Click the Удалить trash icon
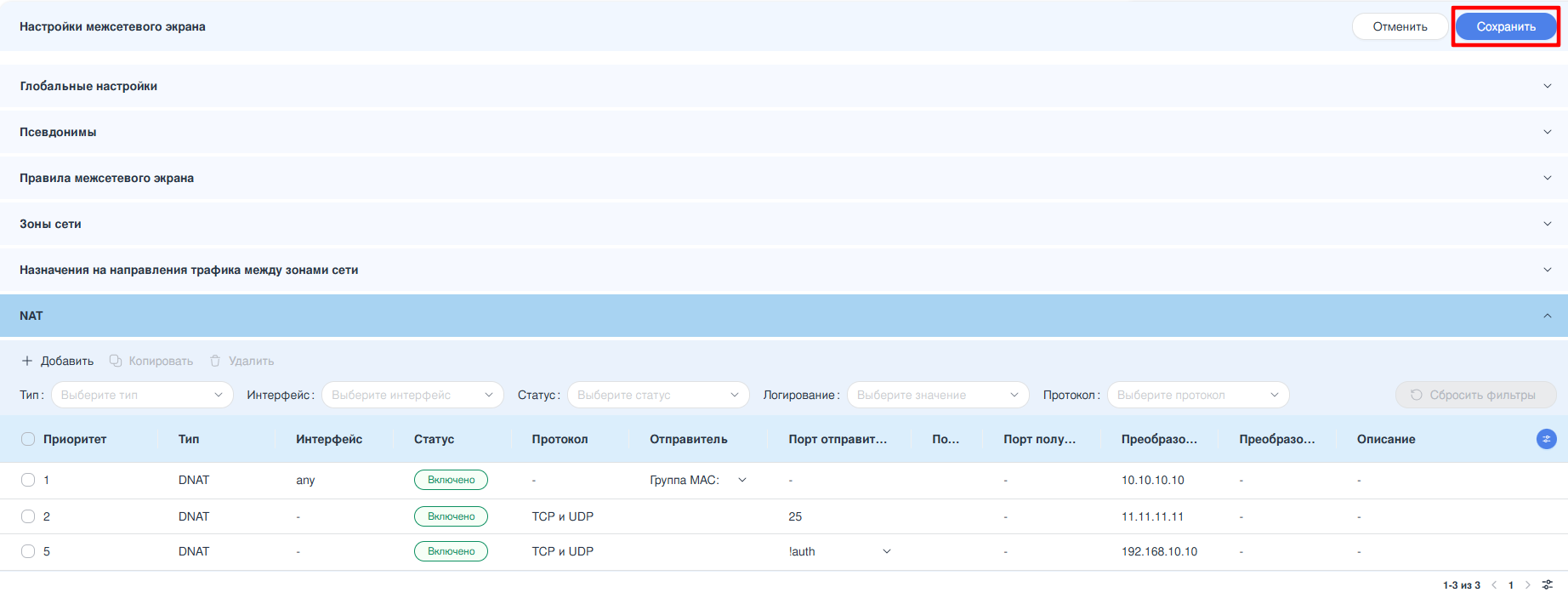 click(215, 361)
